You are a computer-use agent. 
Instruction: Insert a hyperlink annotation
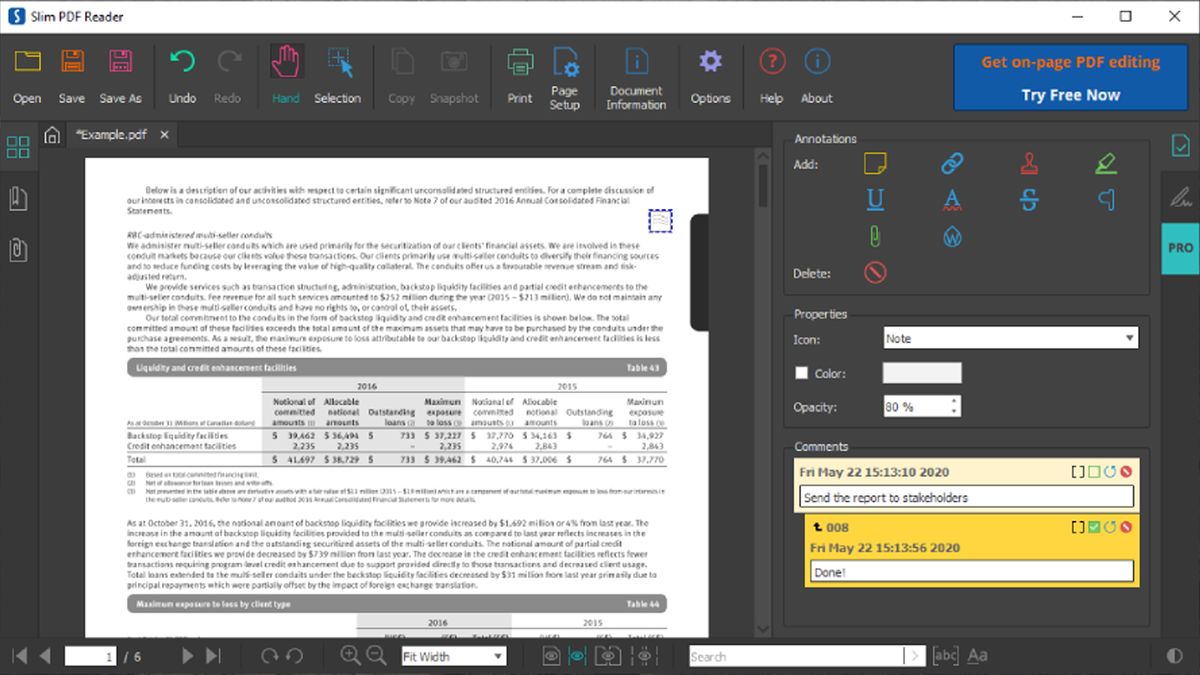point(951,160)
